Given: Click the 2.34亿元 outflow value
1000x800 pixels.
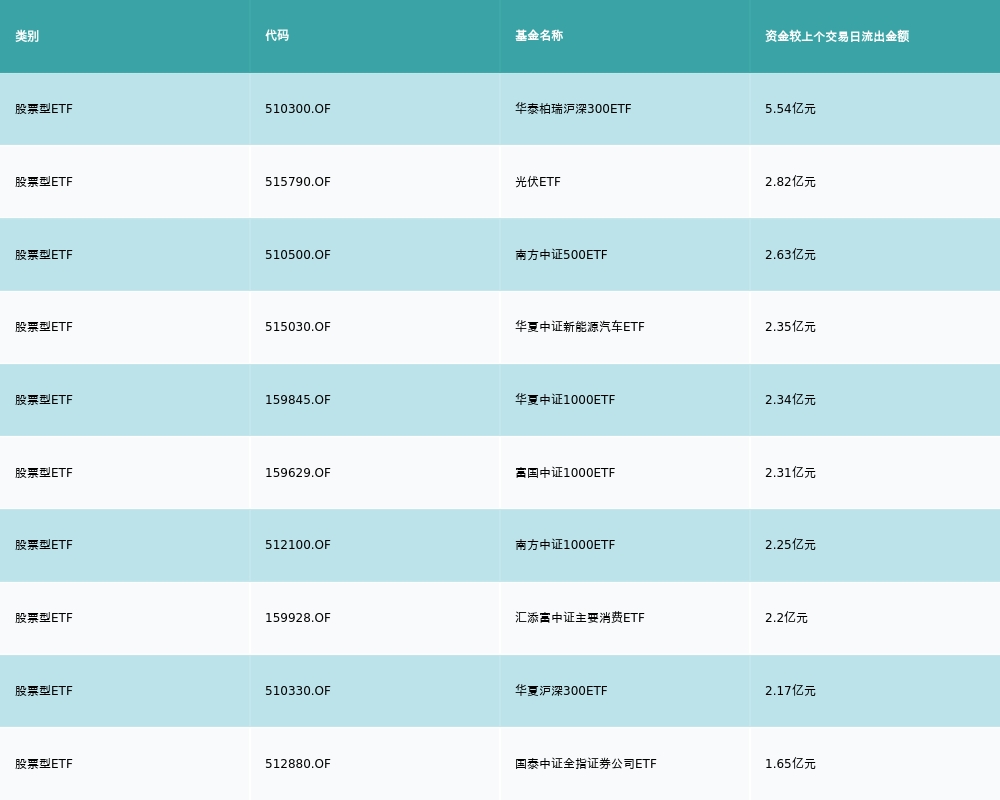Looking at the screenshot, I should 790,399.
